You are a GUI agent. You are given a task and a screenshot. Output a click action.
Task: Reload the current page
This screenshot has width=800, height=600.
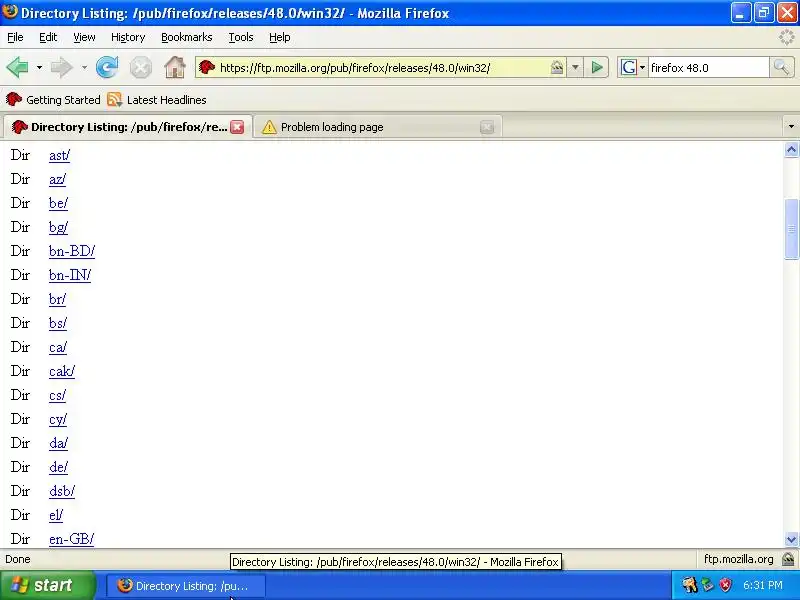(x=107, y=67)
